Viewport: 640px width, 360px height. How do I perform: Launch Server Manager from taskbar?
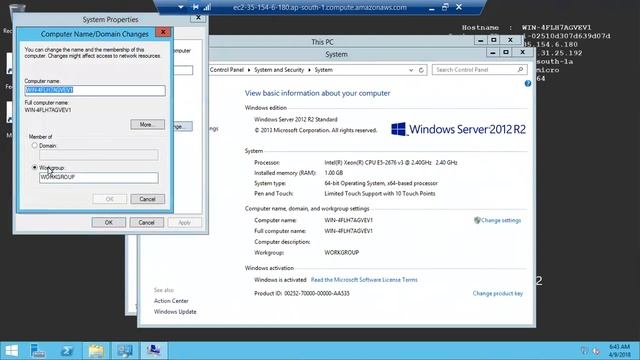(x=38, y=351)
